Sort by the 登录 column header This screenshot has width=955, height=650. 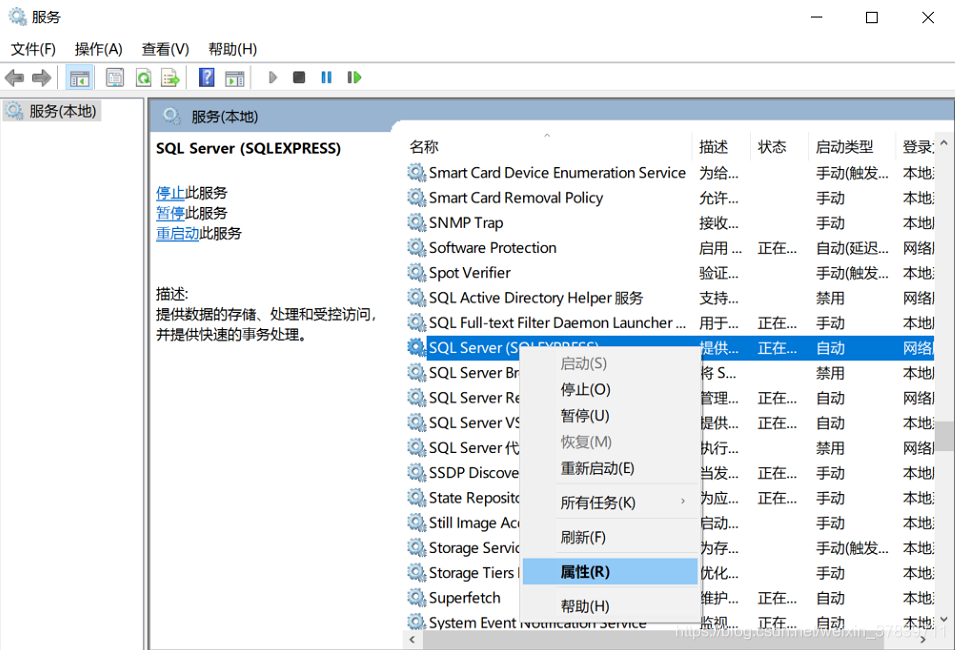915,147
